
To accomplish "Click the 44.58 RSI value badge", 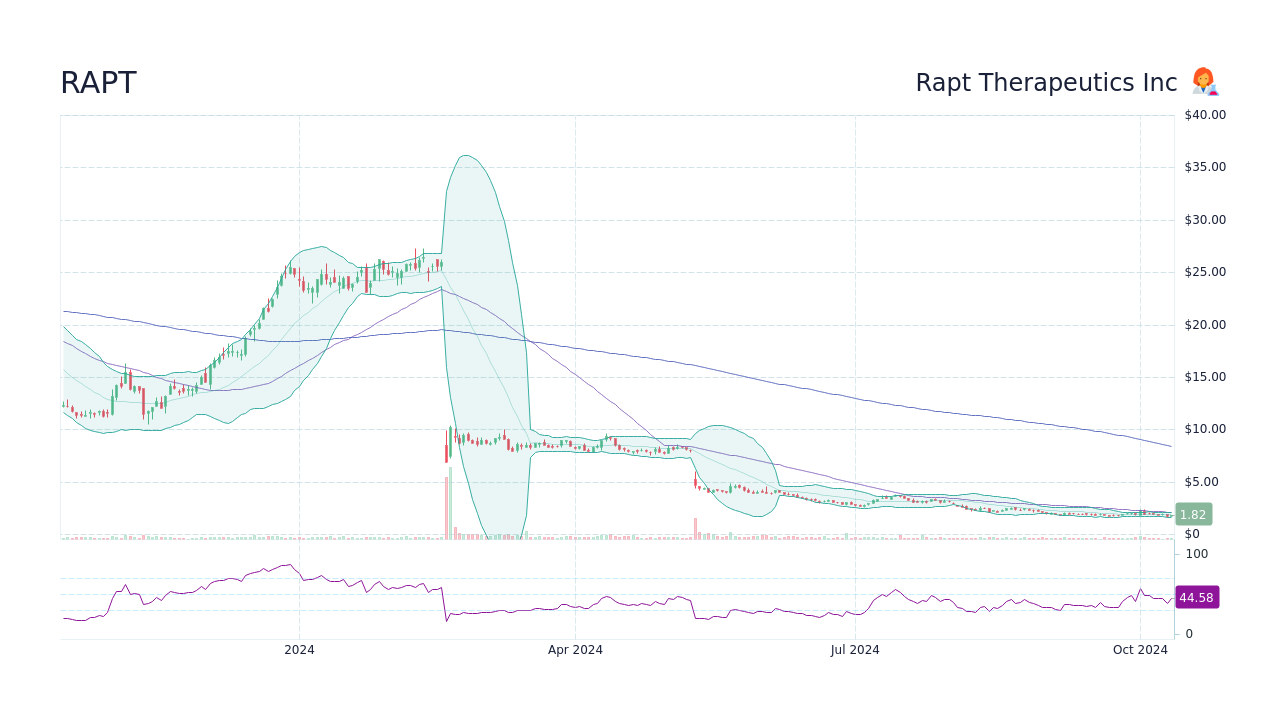I will 1196,598.
